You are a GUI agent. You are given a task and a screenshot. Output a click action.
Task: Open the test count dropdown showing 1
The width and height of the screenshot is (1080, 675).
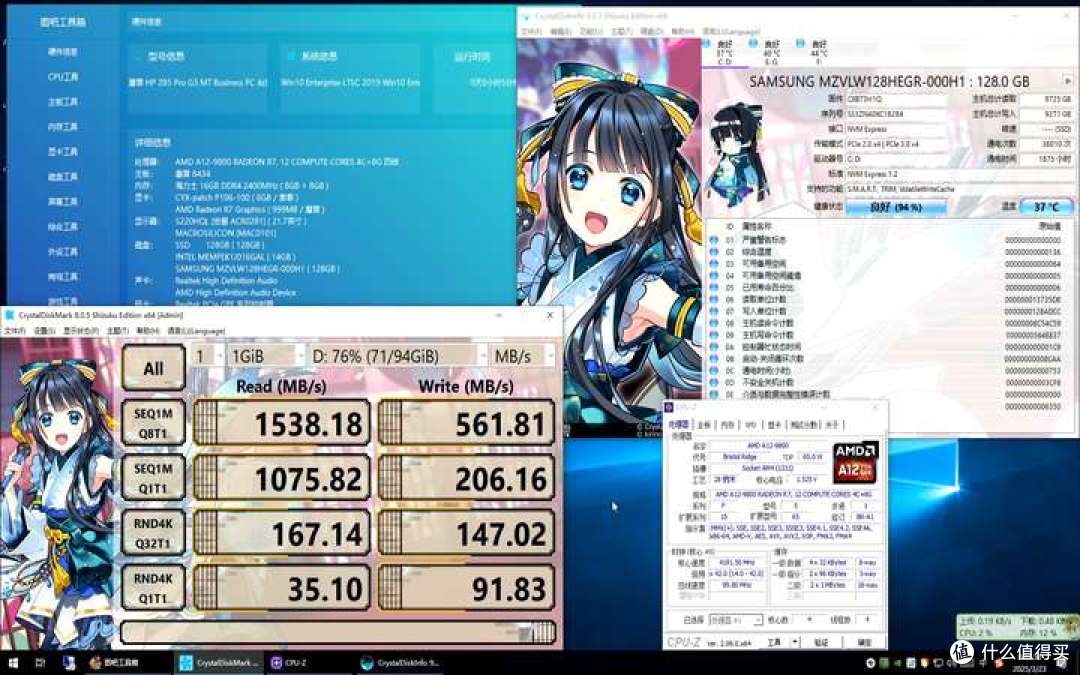(x=206, y=356)
